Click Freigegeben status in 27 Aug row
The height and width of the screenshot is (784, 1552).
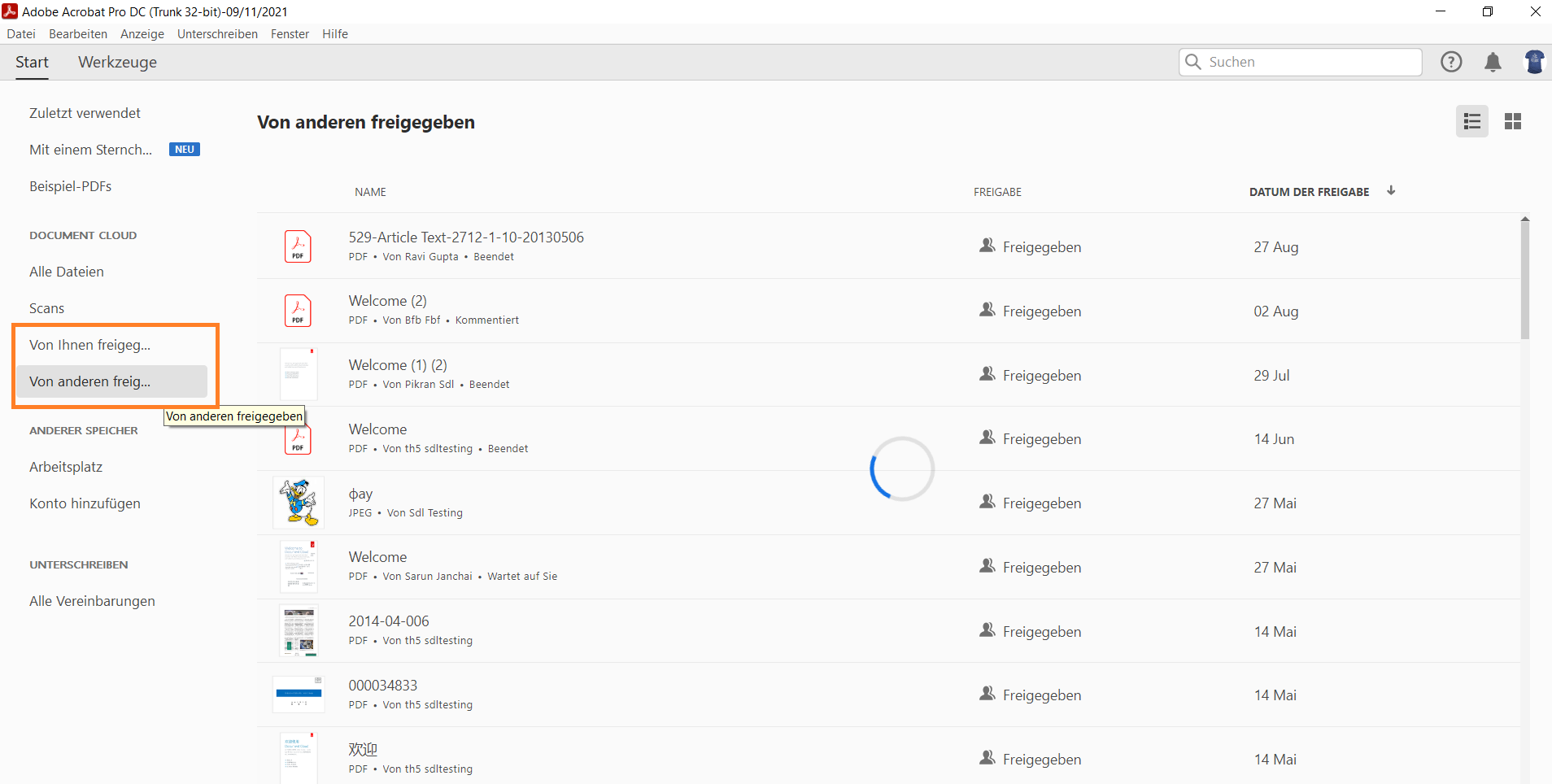tap(1042, 247)
